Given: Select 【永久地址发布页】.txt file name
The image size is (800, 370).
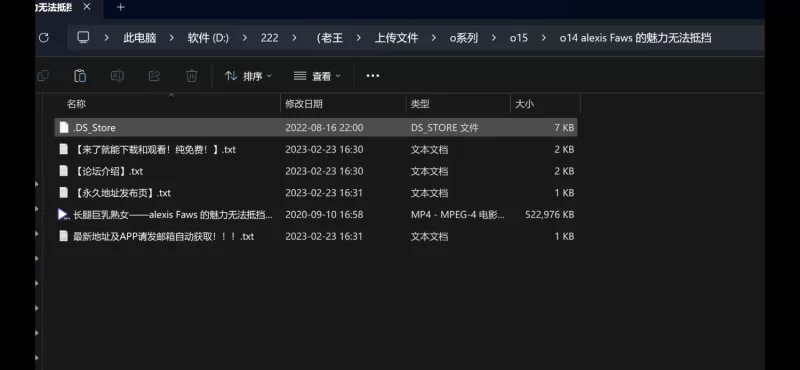Looking at the screenshot, I should 122,193.
